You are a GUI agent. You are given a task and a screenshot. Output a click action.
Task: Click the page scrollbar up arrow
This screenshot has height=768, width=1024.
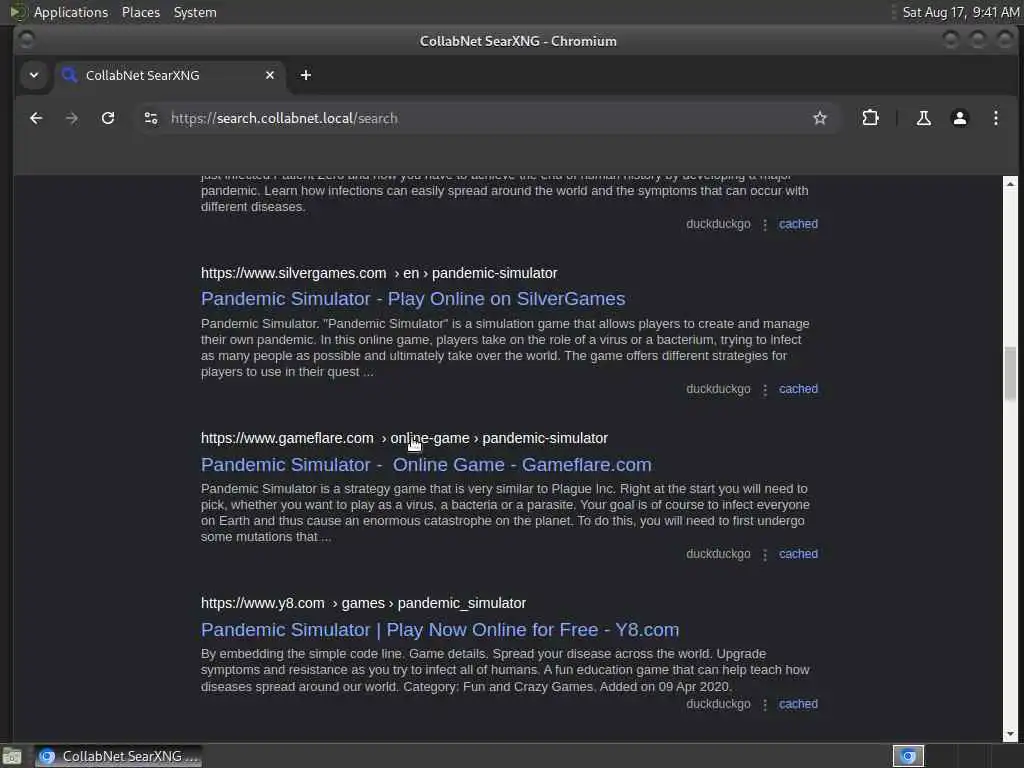(1010, 184)
